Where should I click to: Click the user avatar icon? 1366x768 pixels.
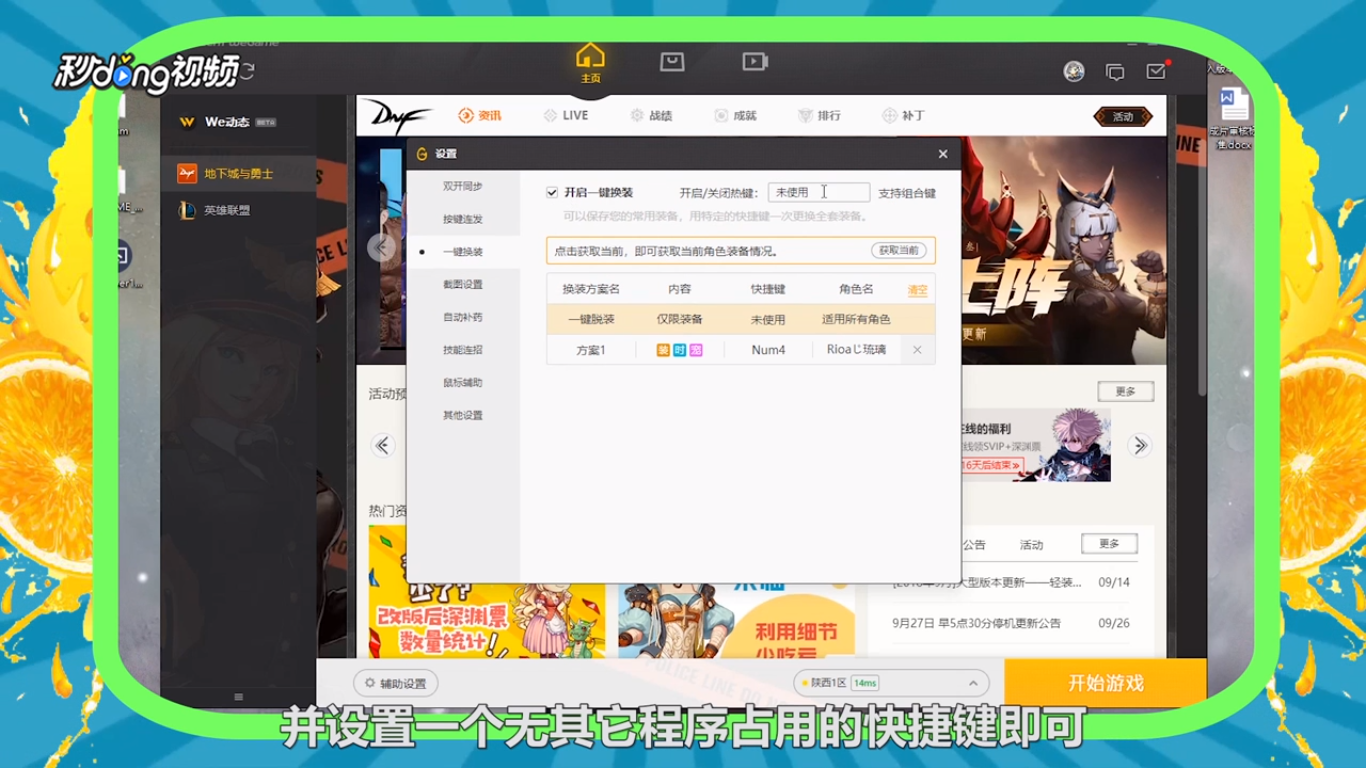click(1074, 71)
